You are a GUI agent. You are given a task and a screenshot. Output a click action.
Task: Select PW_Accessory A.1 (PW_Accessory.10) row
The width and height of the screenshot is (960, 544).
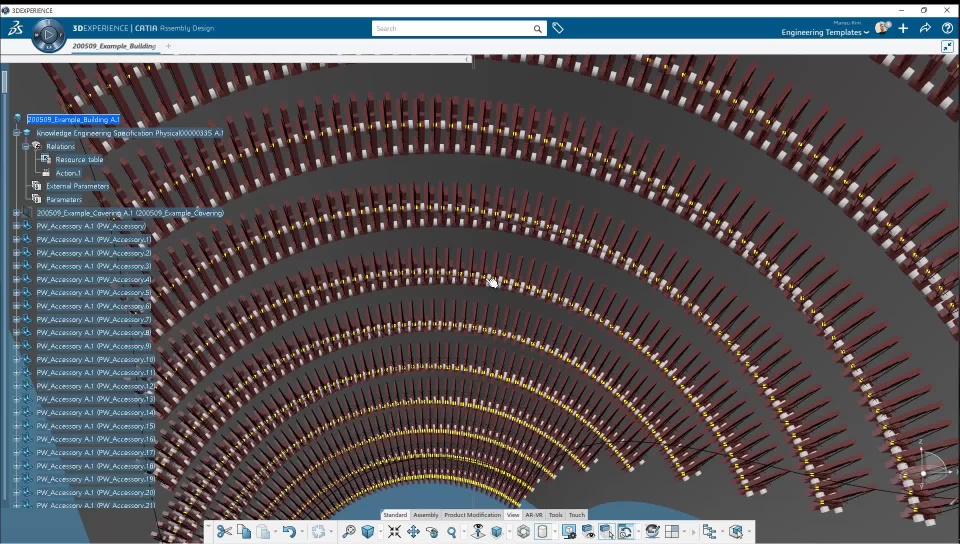click(x=96, y=359)
